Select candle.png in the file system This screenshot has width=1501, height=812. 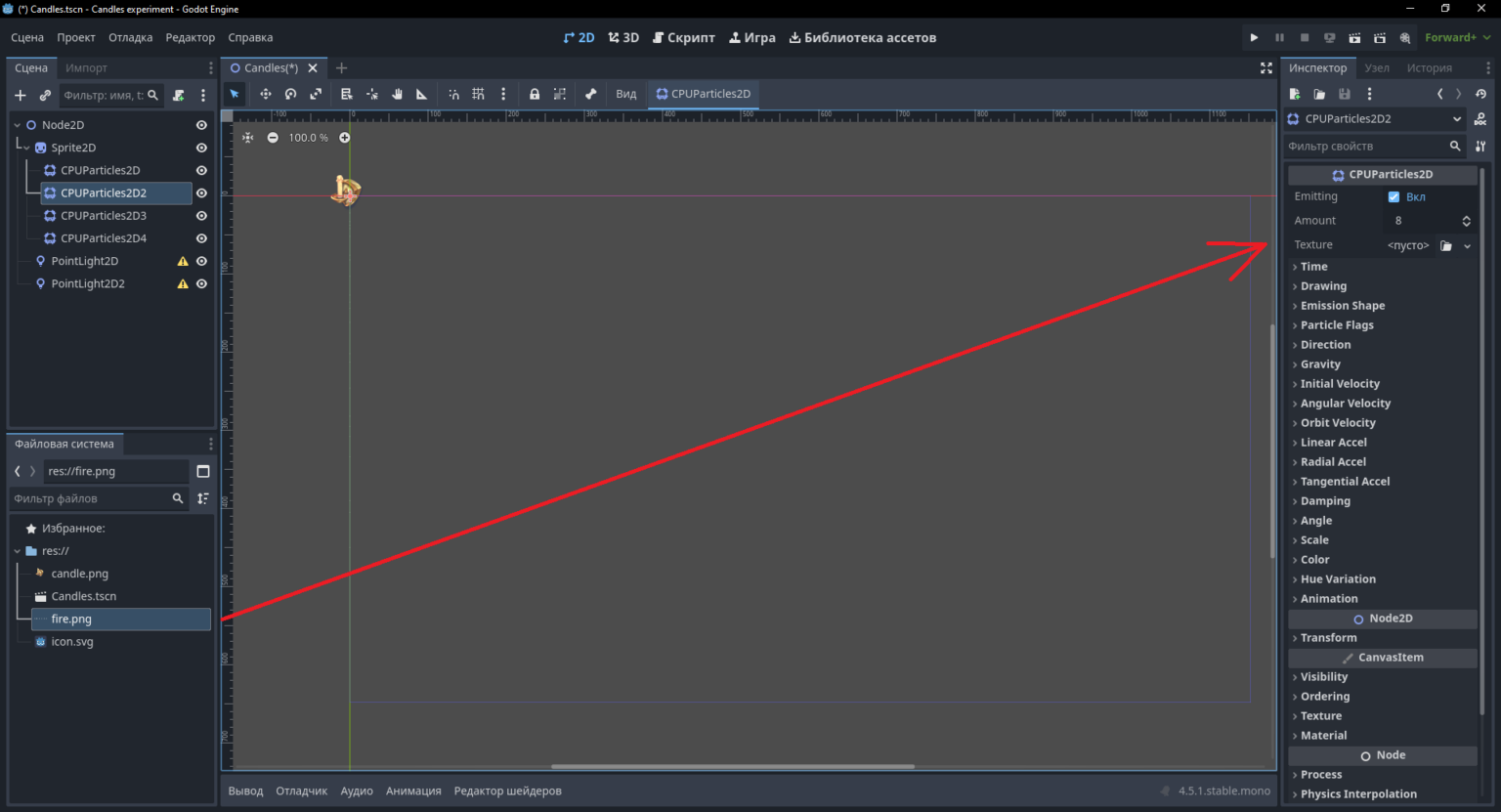(79, 574)
